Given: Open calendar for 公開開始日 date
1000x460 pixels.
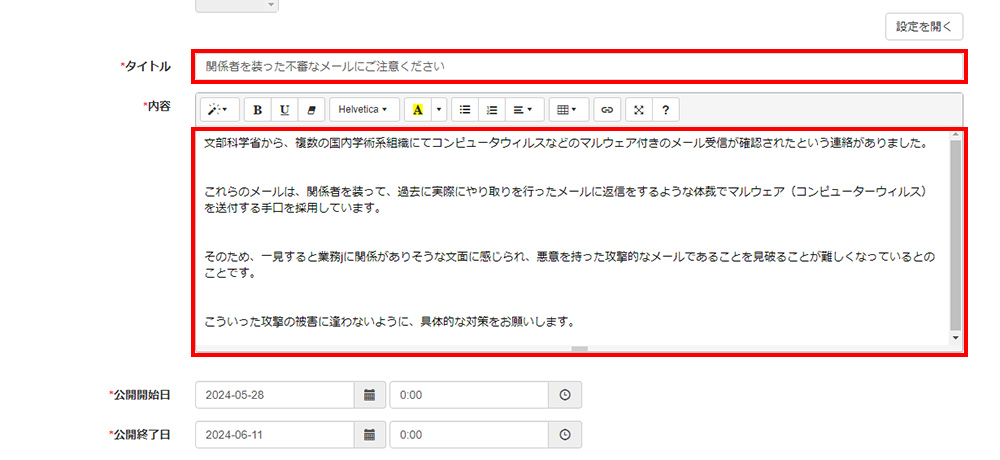Looking at the screenshot, I should [369, 395].
